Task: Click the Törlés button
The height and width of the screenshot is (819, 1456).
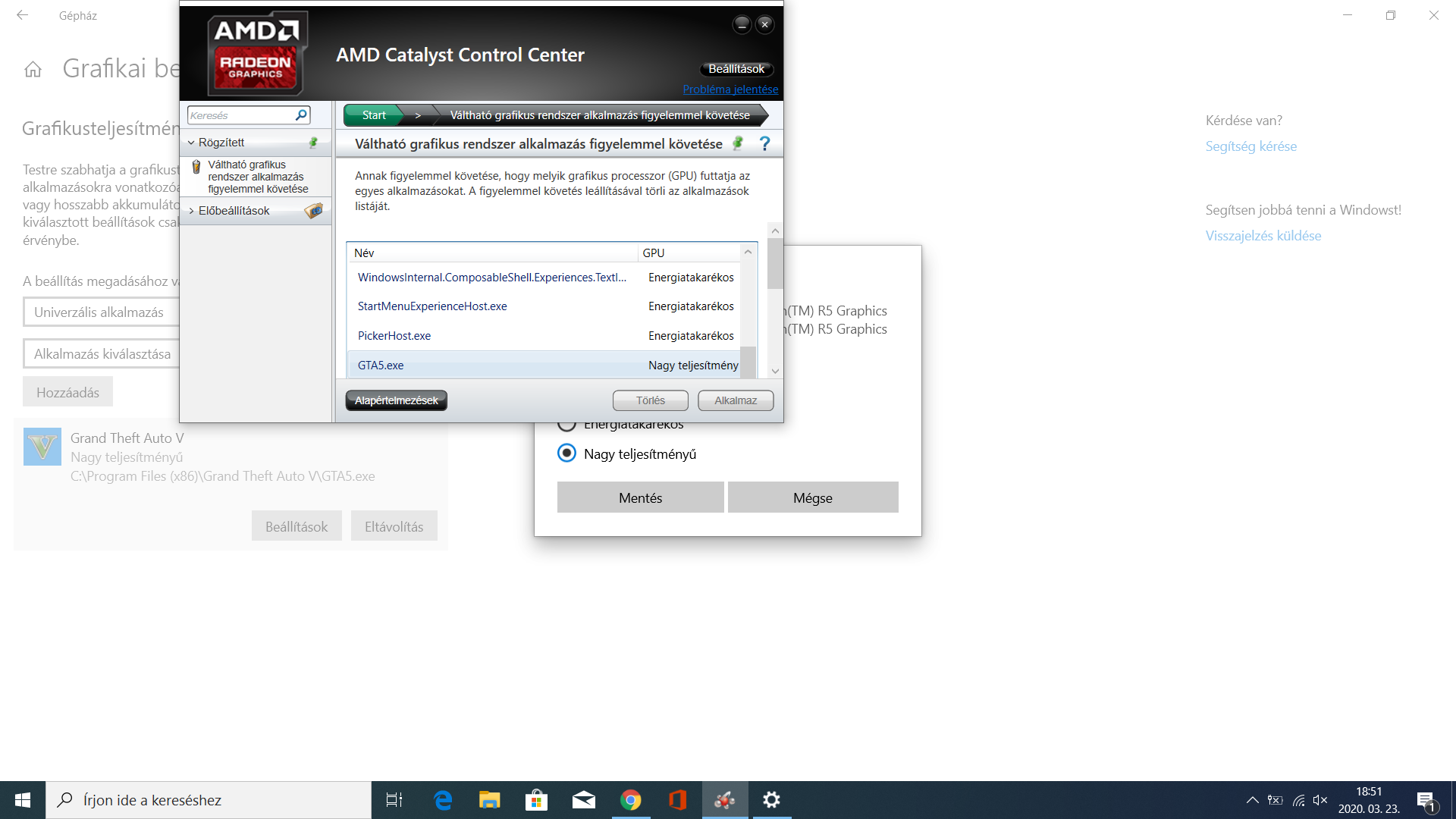Action: [x=651, y=400]
